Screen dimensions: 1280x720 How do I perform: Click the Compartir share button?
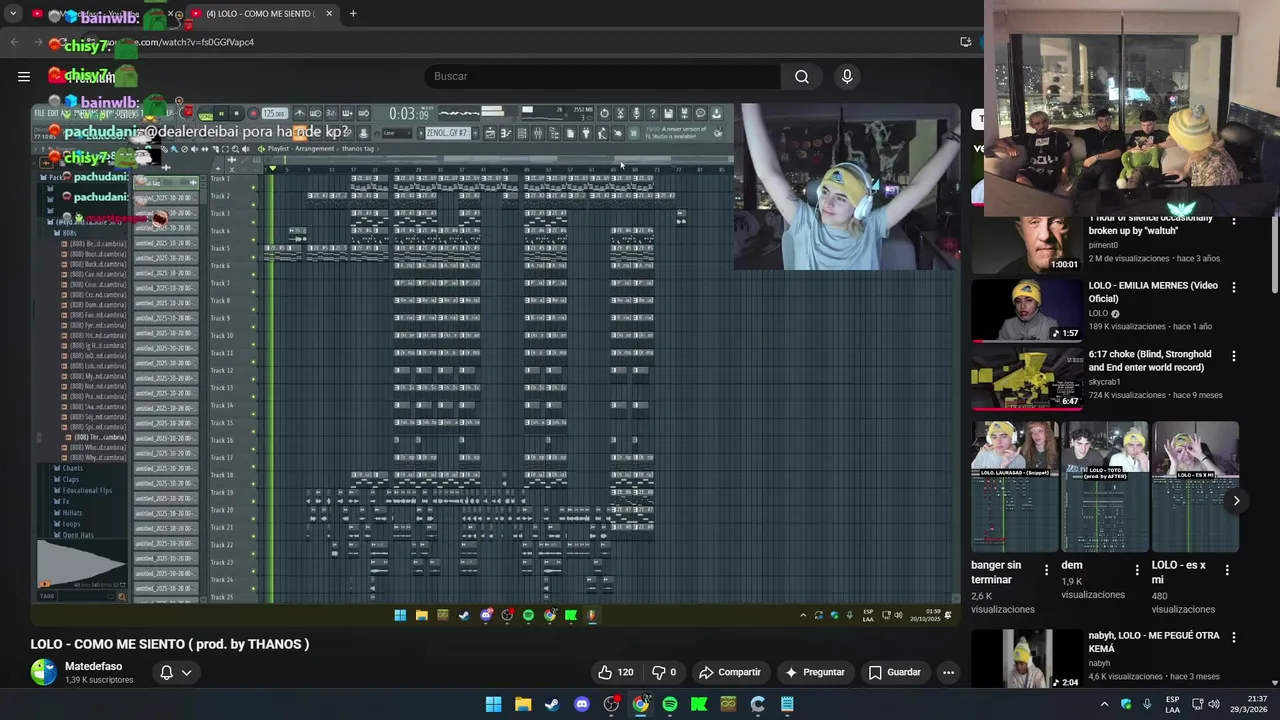pos(730,672)
